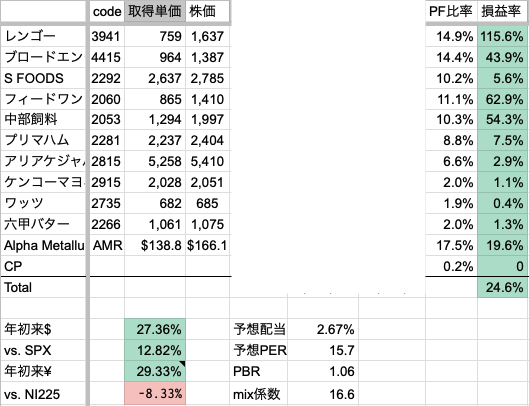Click the レンゴー name cell

point(43,36)
